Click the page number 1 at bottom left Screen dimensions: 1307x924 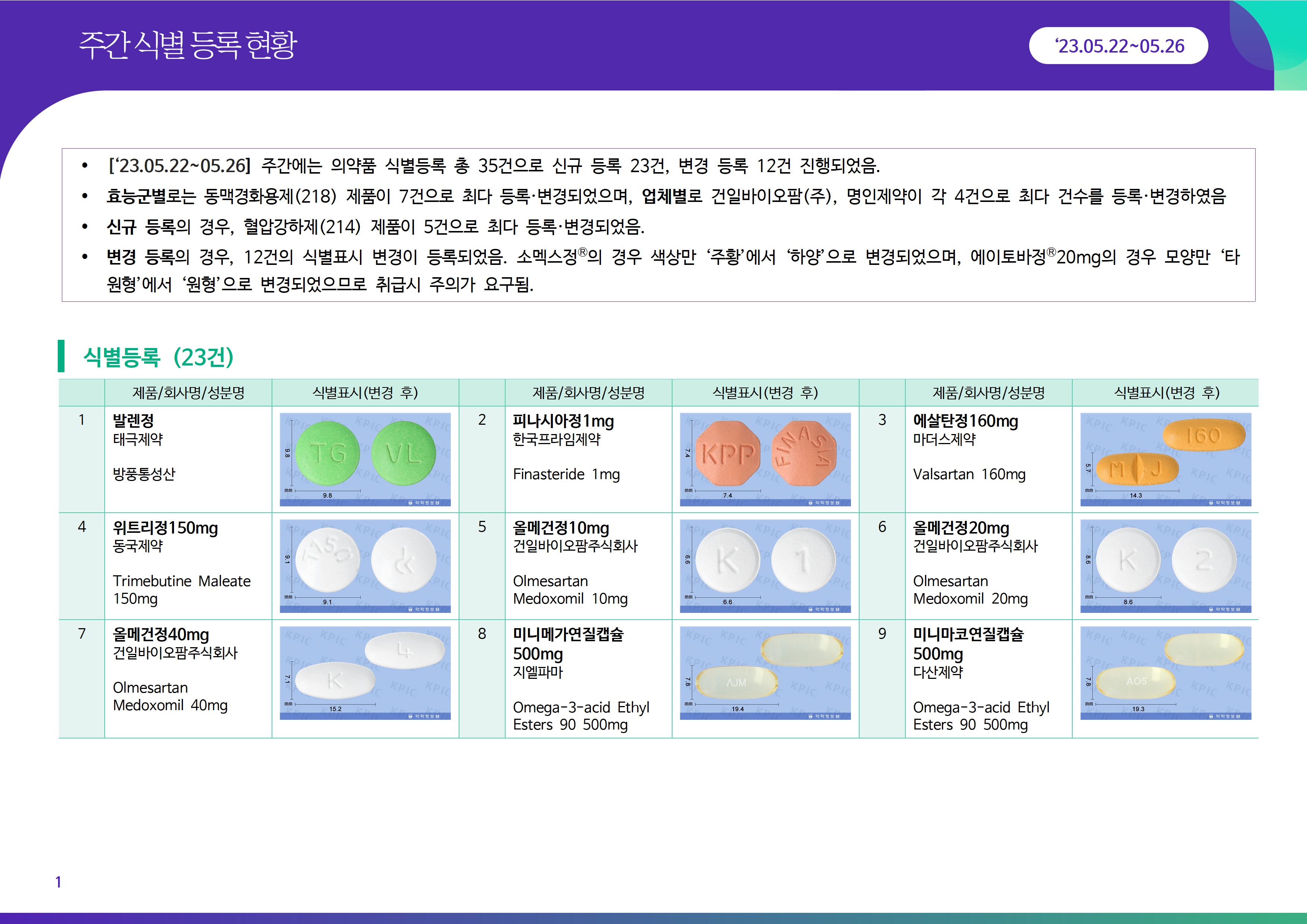click(58, 882)
